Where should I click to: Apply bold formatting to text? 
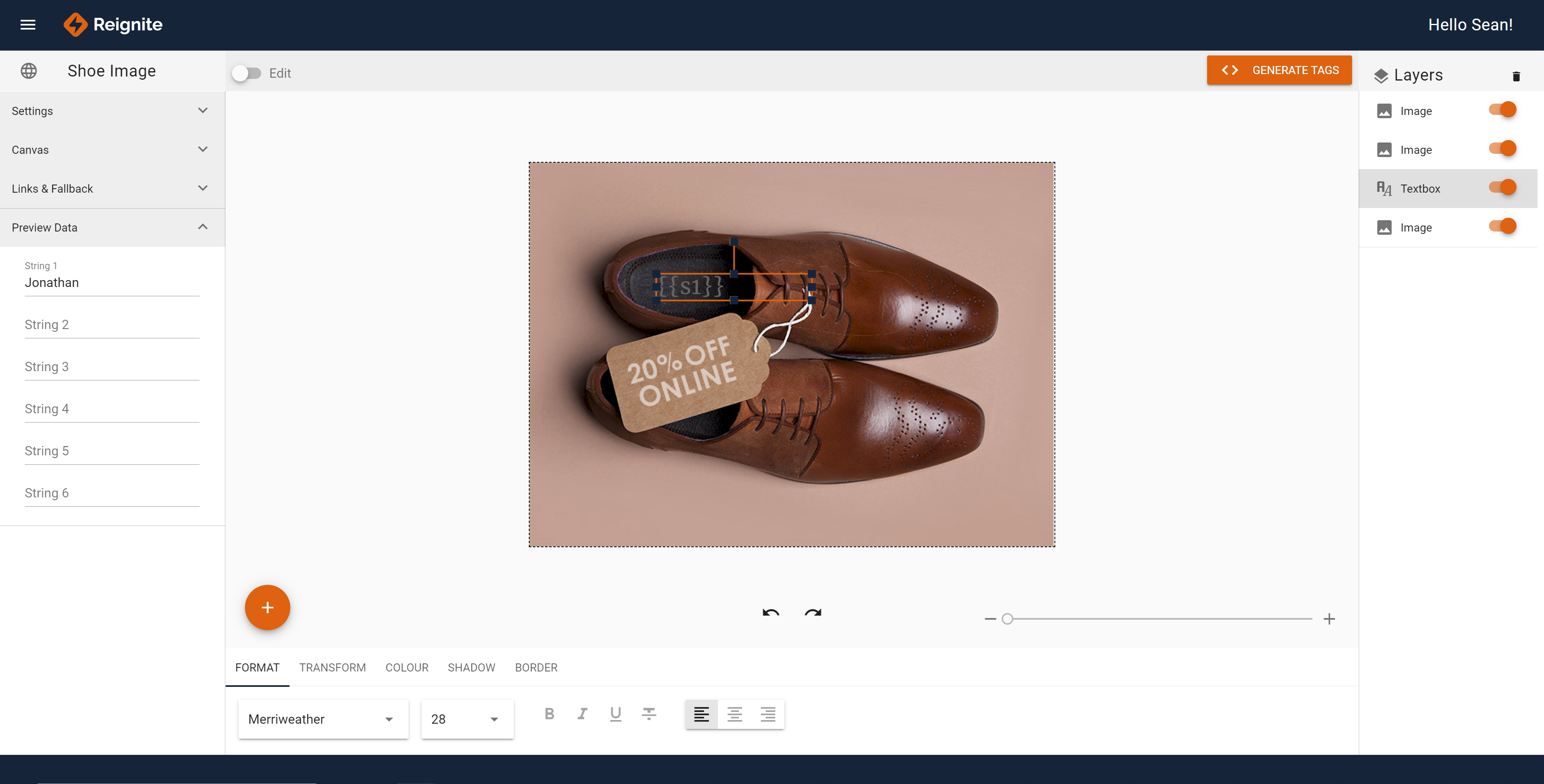(549, 713)
